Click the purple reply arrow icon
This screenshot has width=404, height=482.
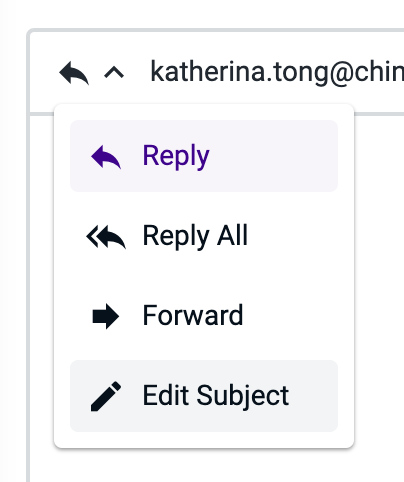pos(106,157)
